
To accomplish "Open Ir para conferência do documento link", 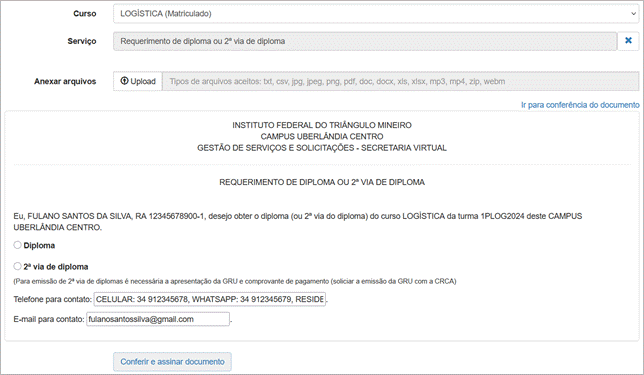I will [580, 105].
